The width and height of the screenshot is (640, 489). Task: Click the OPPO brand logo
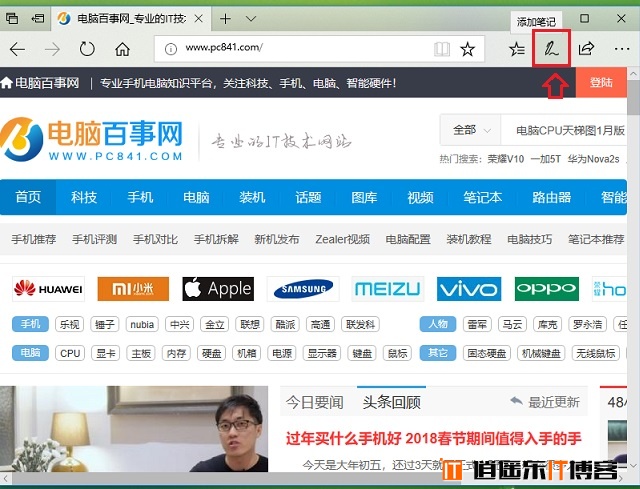click(x=547, y=289)
